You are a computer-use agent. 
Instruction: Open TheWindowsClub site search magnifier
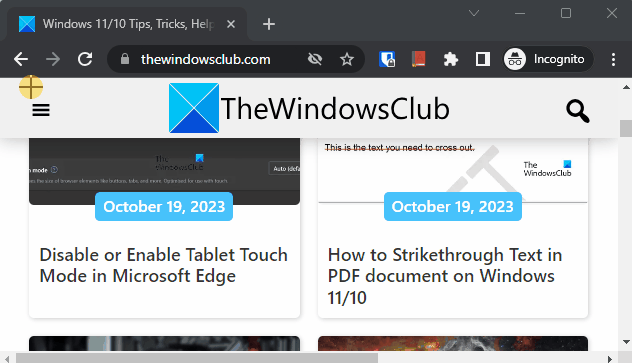click(x=578, y=111)
